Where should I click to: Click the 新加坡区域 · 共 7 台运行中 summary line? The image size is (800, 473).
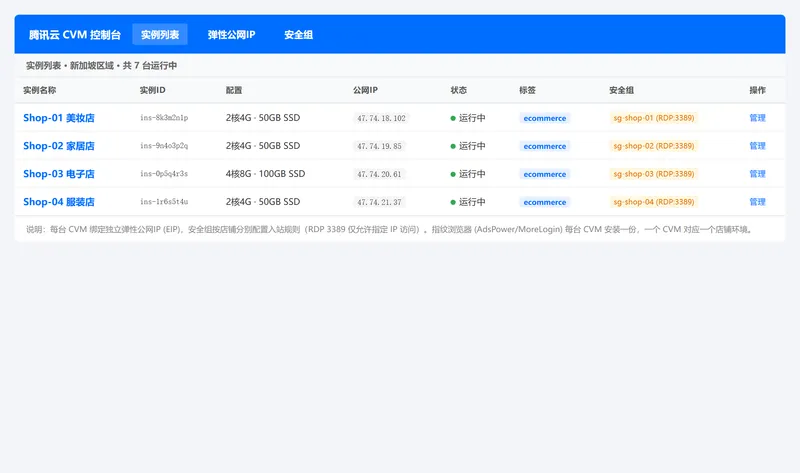click(x=102, y=66)
